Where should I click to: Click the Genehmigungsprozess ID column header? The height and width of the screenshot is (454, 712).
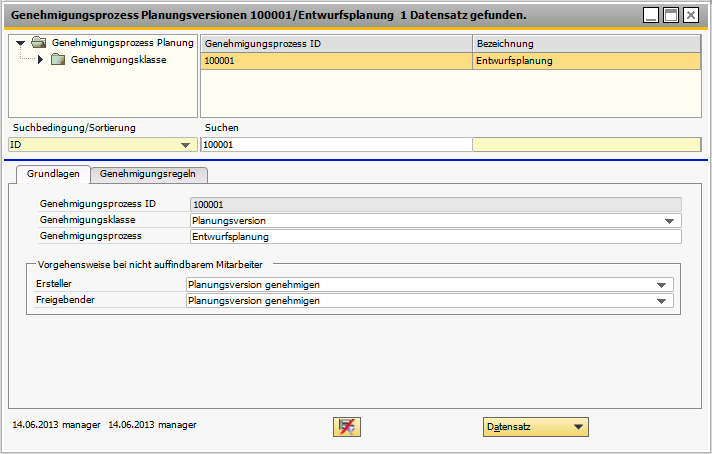(336, 44)
